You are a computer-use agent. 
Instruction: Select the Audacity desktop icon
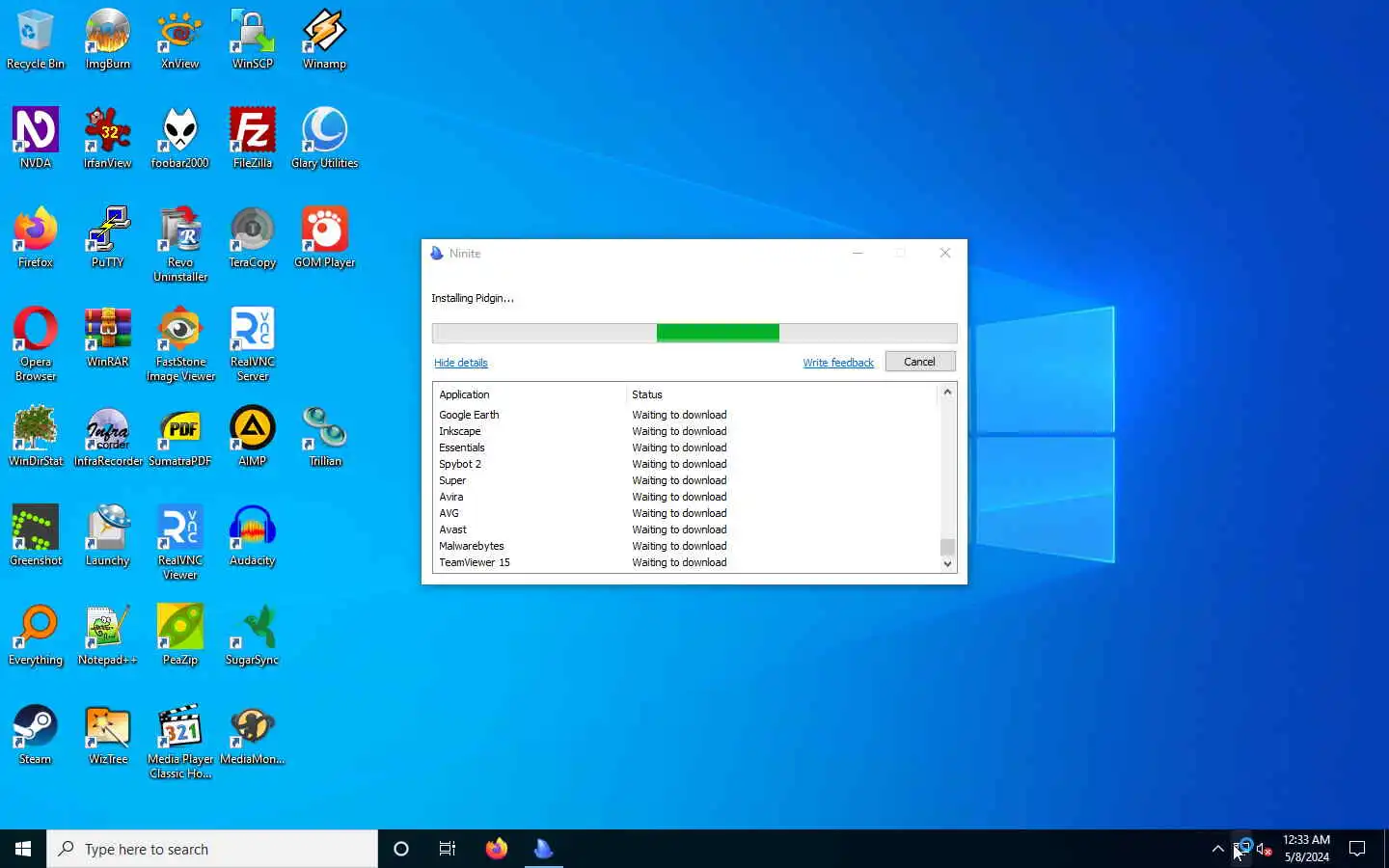[253, 536]
